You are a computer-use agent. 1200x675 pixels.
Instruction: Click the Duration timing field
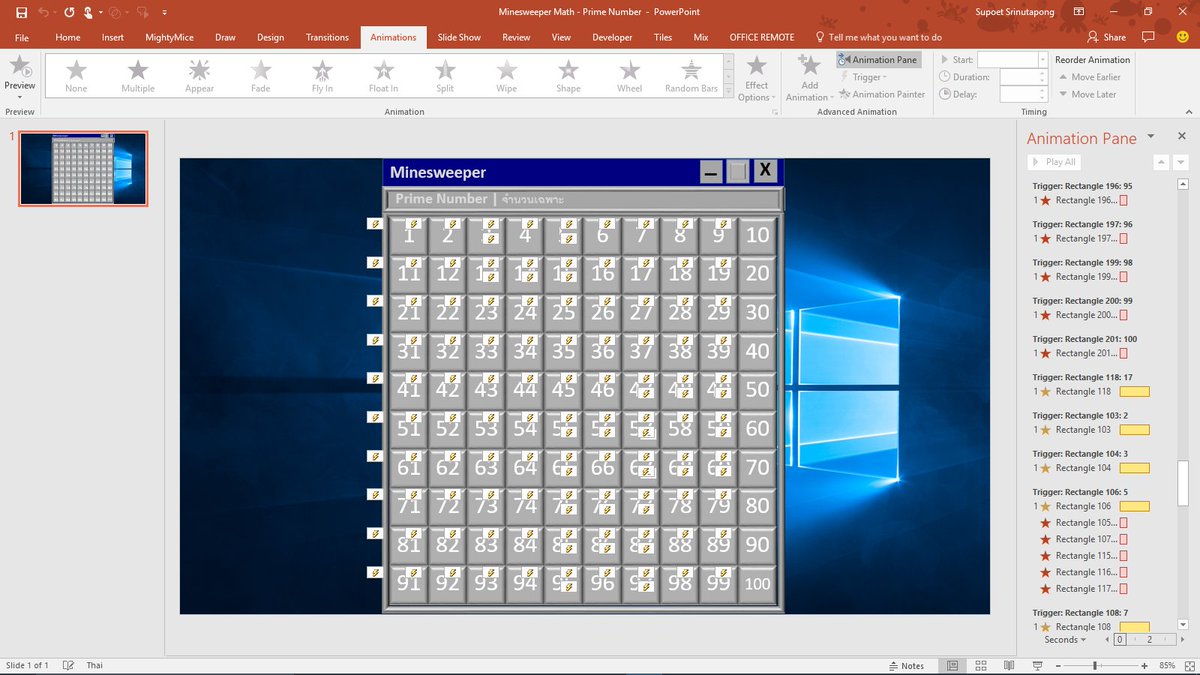click(1023, 77)
